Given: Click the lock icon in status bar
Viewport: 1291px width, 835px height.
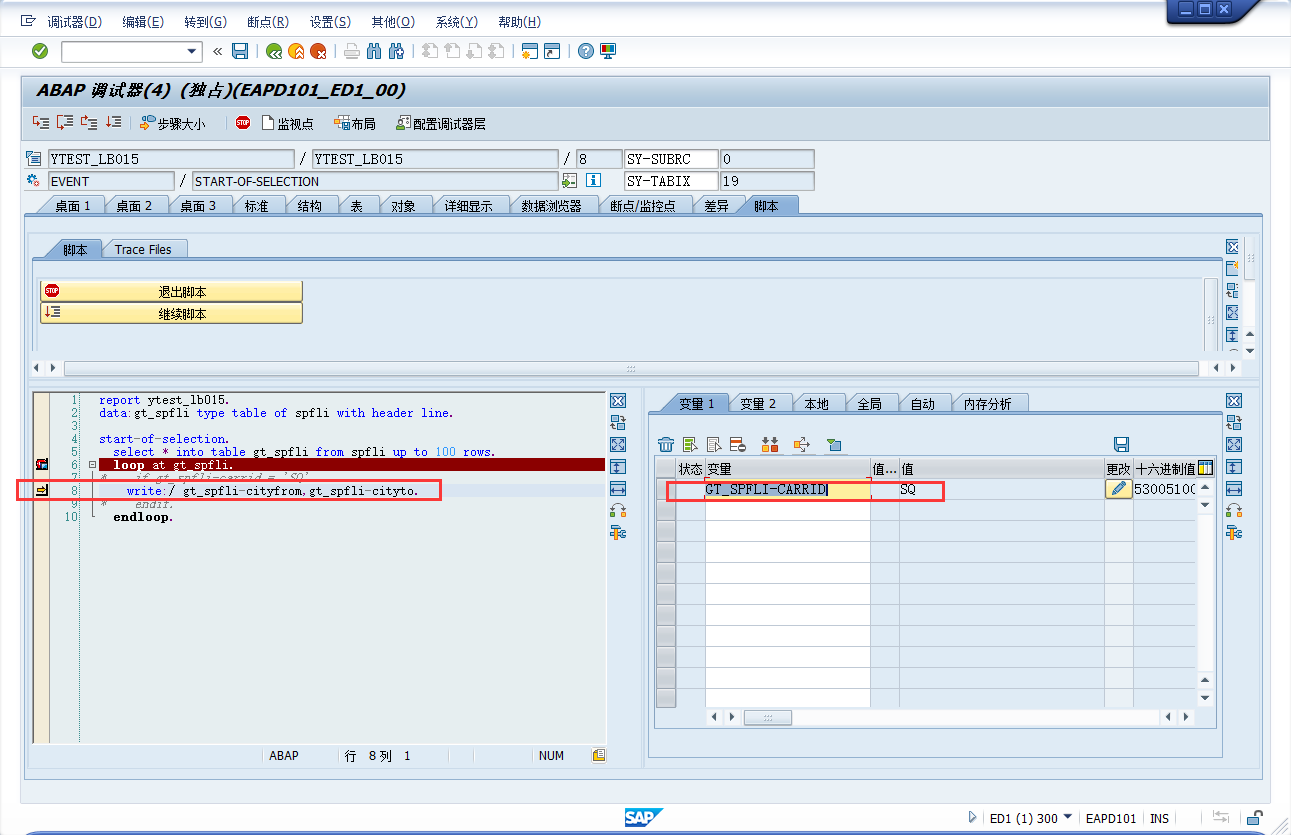Looking at the screenshot, I should click(1253, 818).
